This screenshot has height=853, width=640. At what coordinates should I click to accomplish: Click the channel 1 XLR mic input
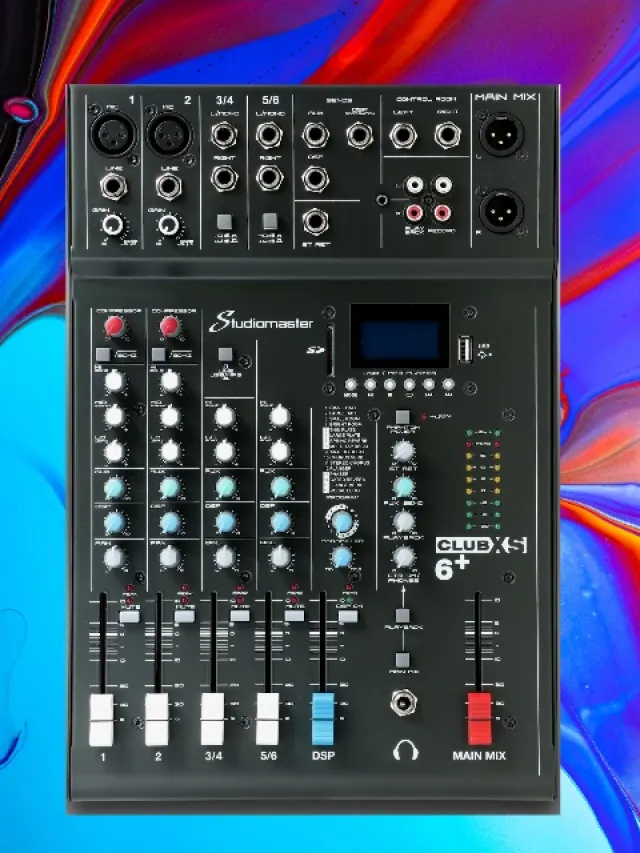(113, 133)
